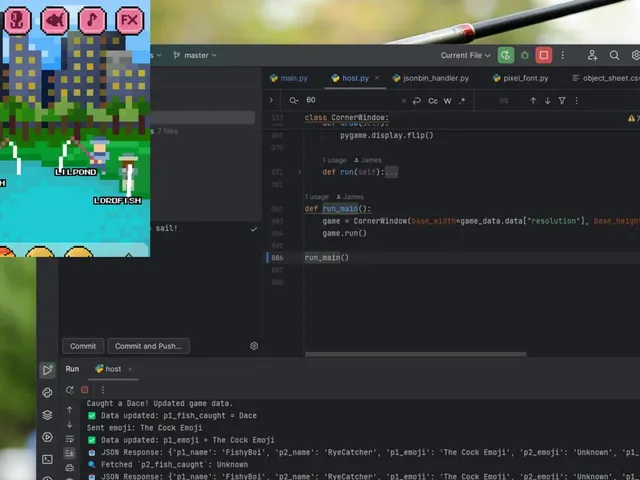This screenshot has width=640, height=480.
Task: Click the new line icon in search field
Action: (x=416, y=101)
